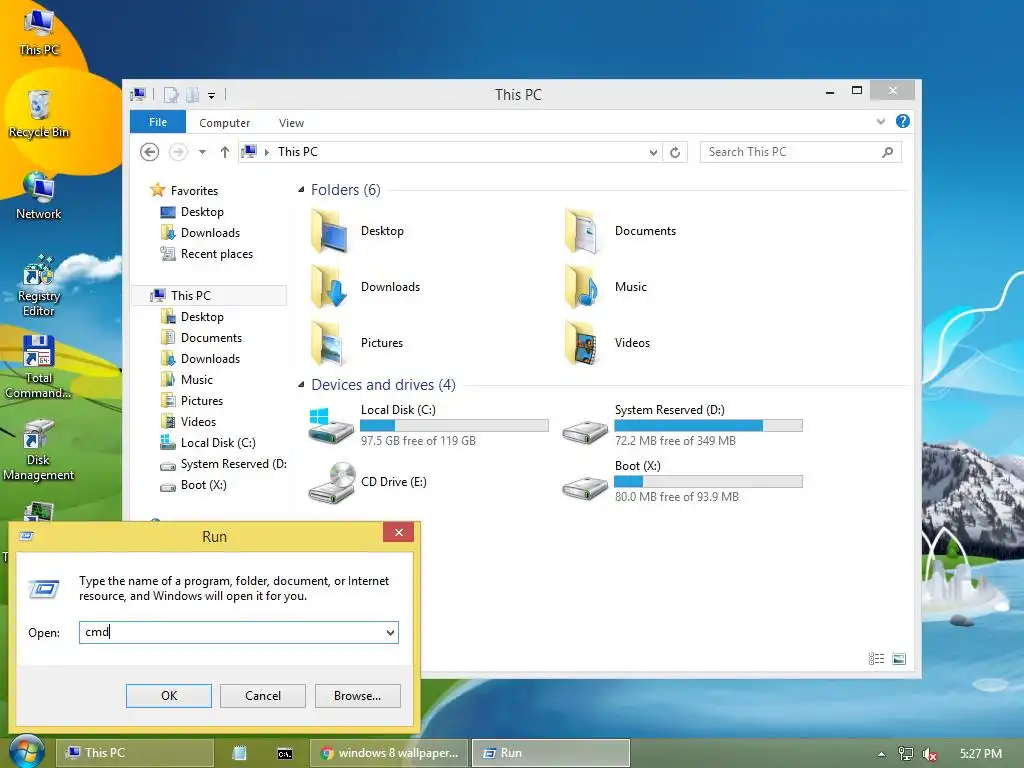Click Cancel in the Run dialog
The image size is (1024, 768).
[263, 696]
